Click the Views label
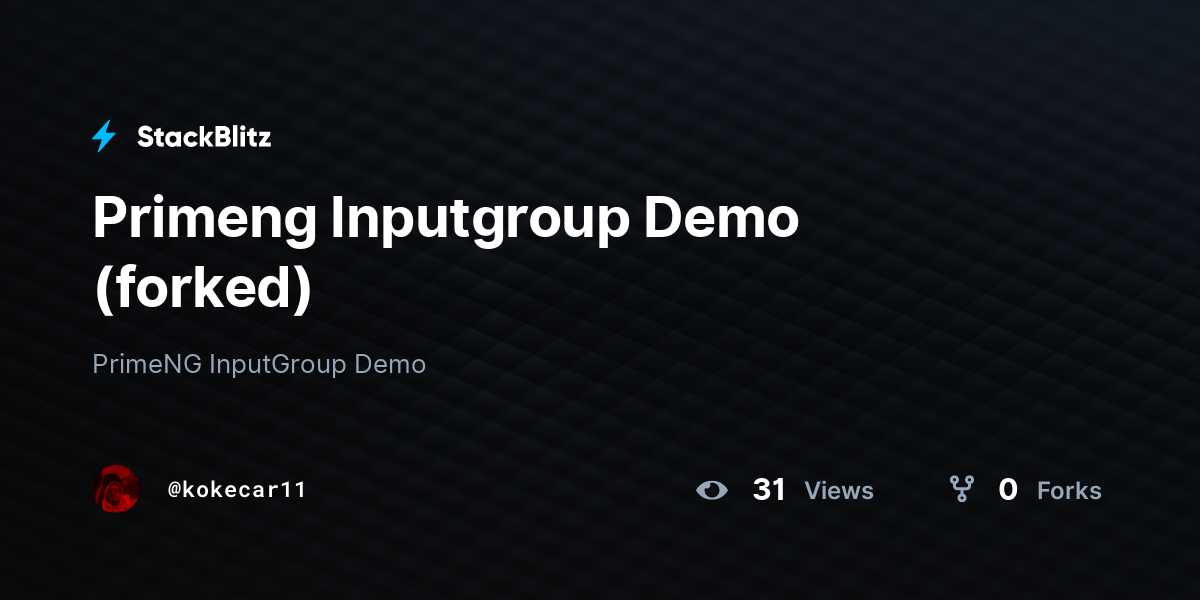Image resolution: width=1200 pixels, height=600 pixels. tap(839, 491)
